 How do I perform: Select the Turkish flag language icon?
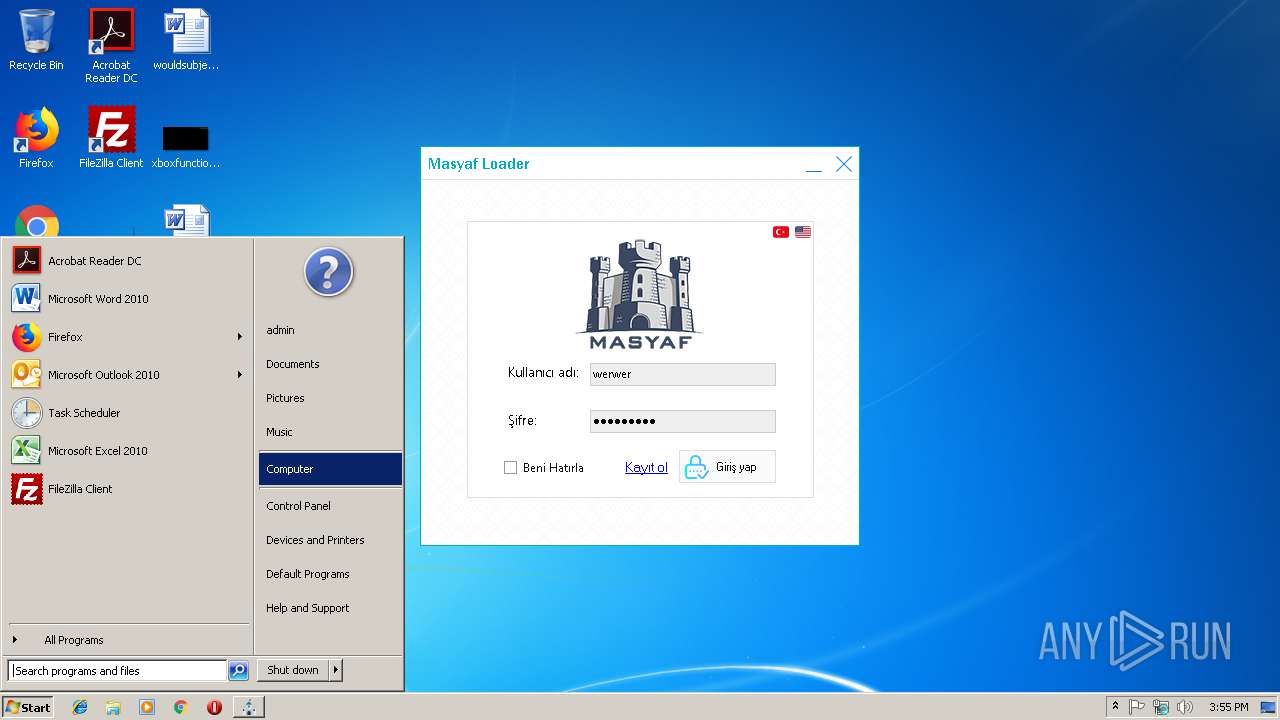click(781, 232)
